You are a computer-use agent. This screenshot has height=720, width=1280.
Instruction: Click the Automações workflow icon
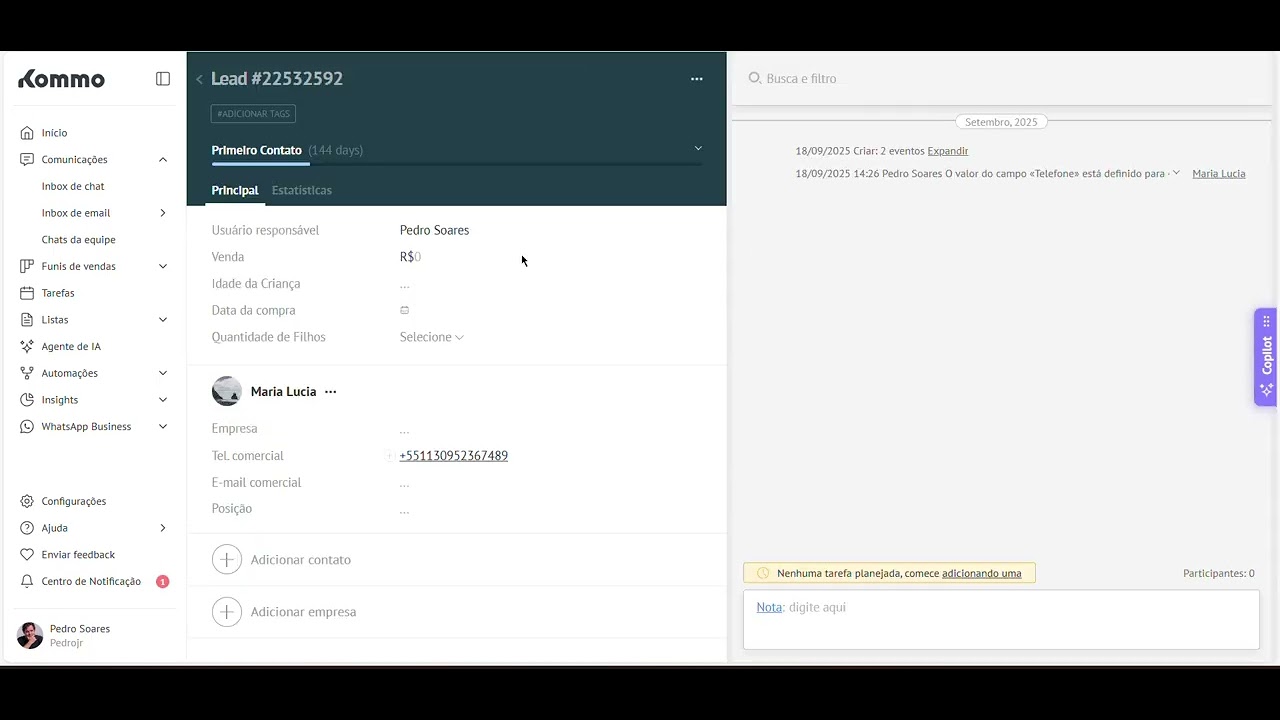pos(27,373)
